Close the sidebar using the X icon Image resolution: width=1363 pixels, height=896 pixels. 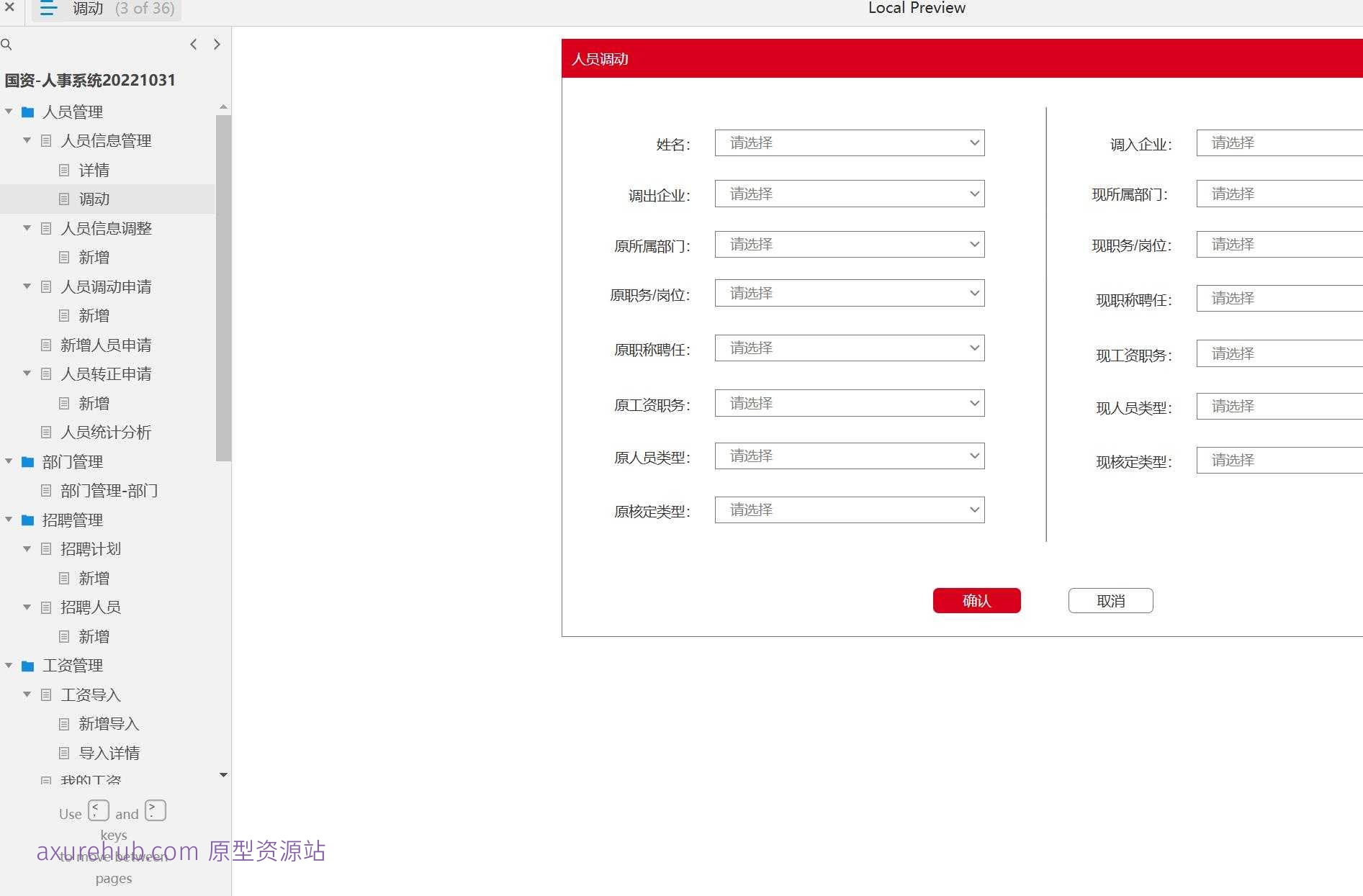click(x=9, y=8)
